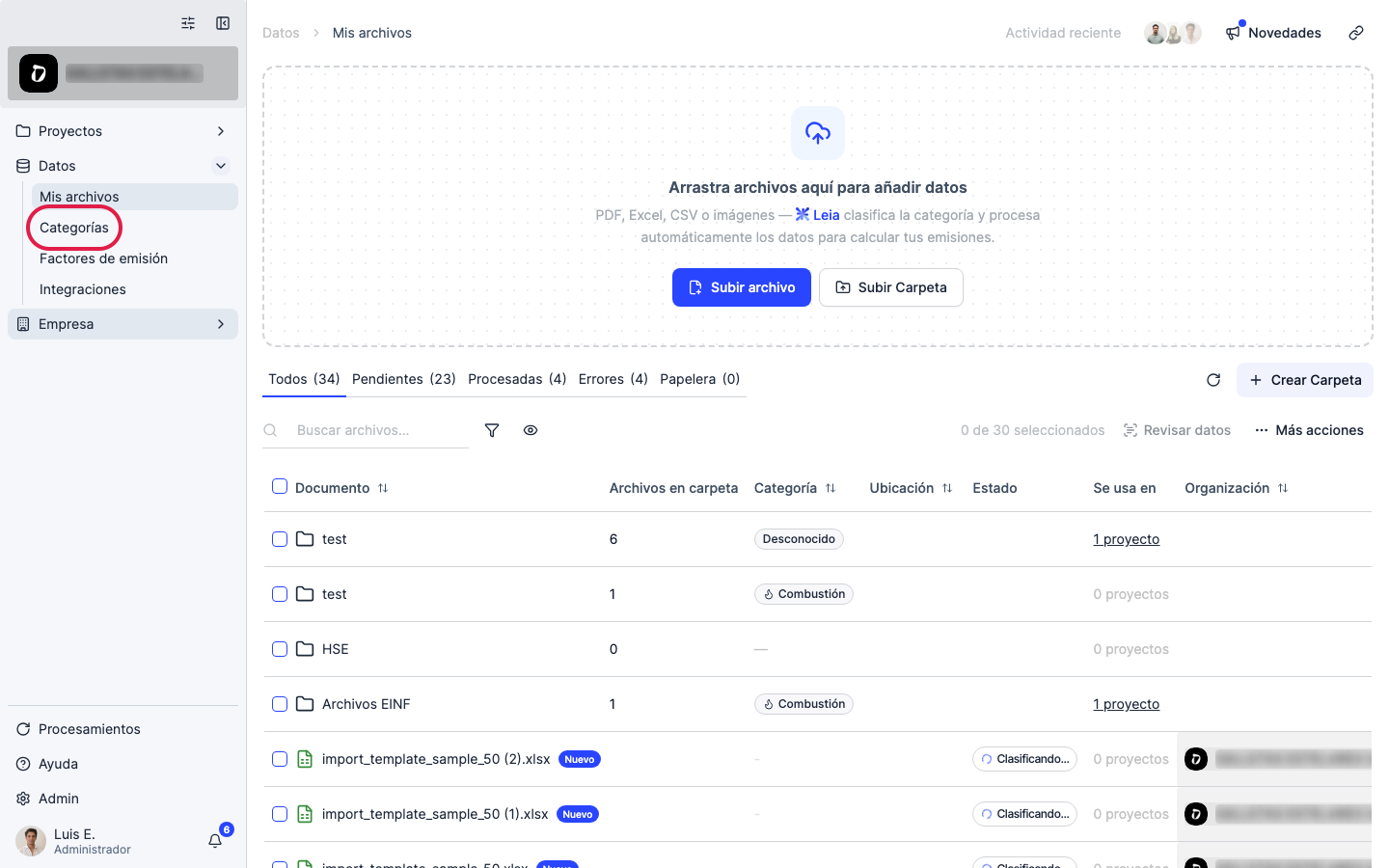Switch to the Procesadas (4) tab

[x=517, y=379]
